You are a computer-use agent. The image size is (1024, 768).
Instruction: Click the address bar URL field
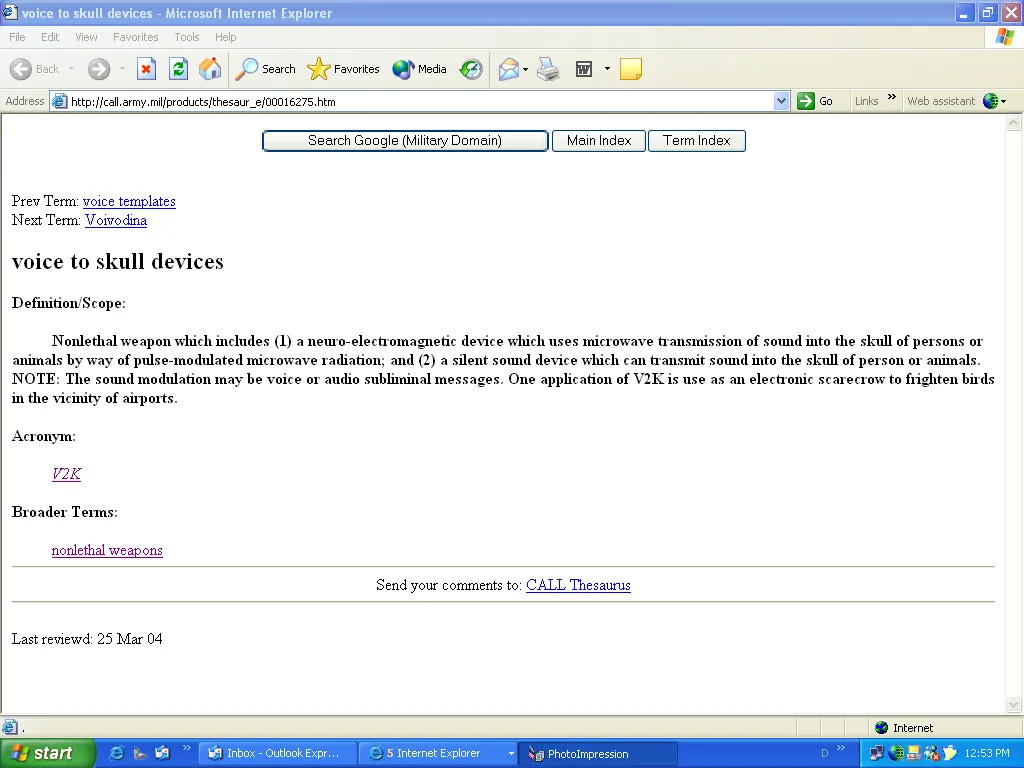[x=421, y=101]
